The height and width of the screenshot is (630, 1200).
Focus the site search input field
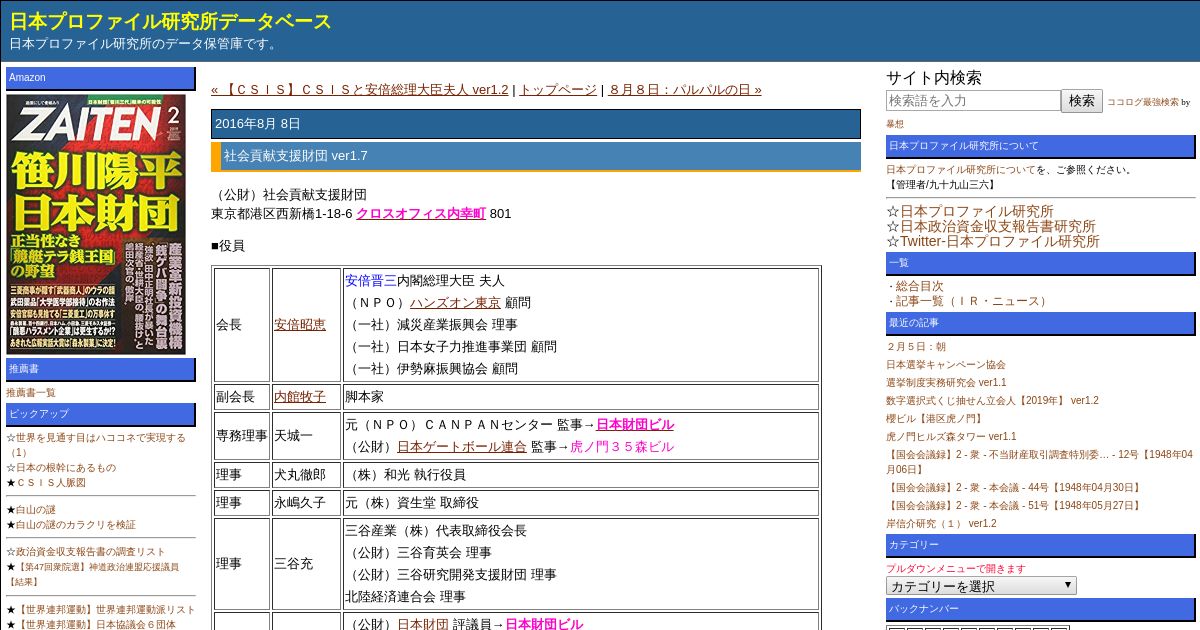point(973,100)
